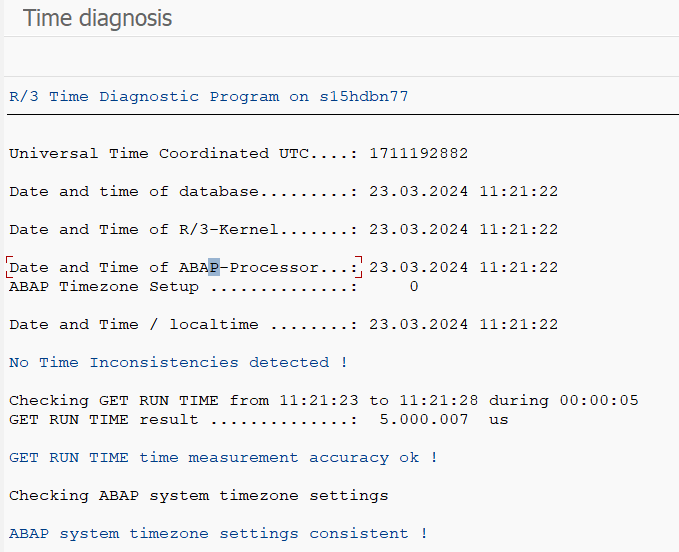Click the "No Time Inconsistencies detected" message
Viewport: 679px width, 552px height.
[x=178, y=363]
